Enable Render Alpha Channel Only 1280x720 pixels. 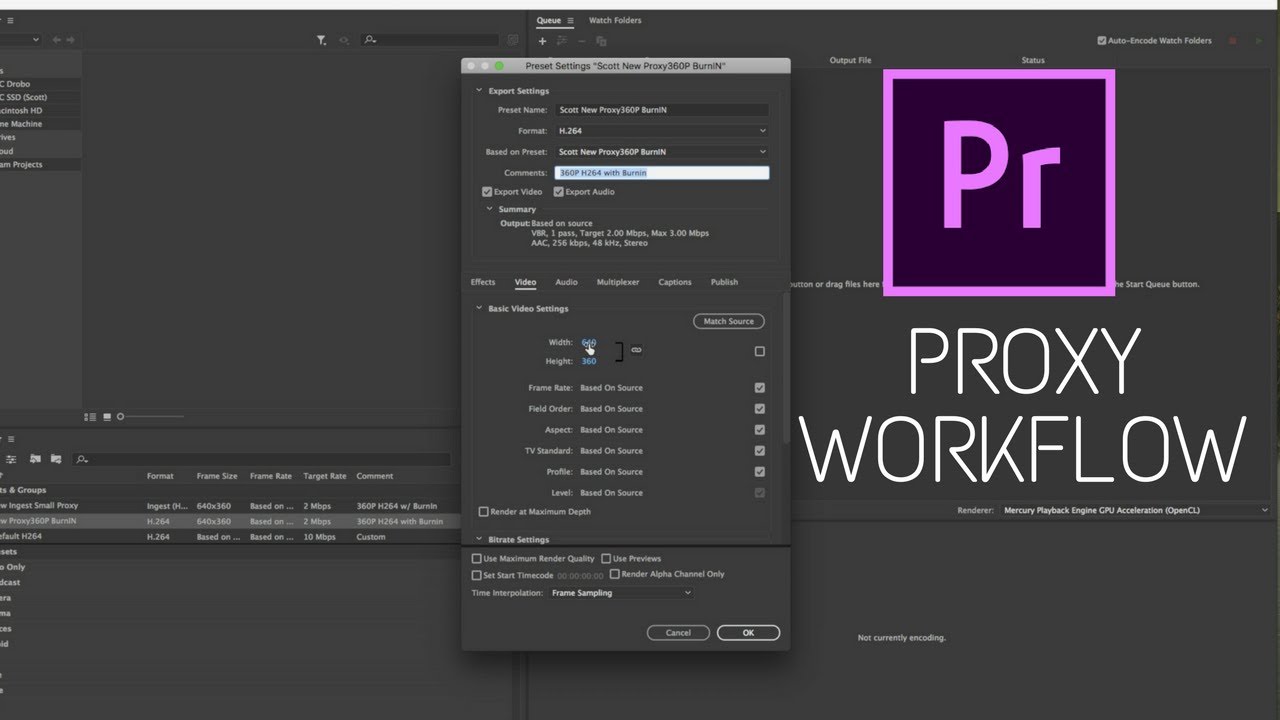615,574
